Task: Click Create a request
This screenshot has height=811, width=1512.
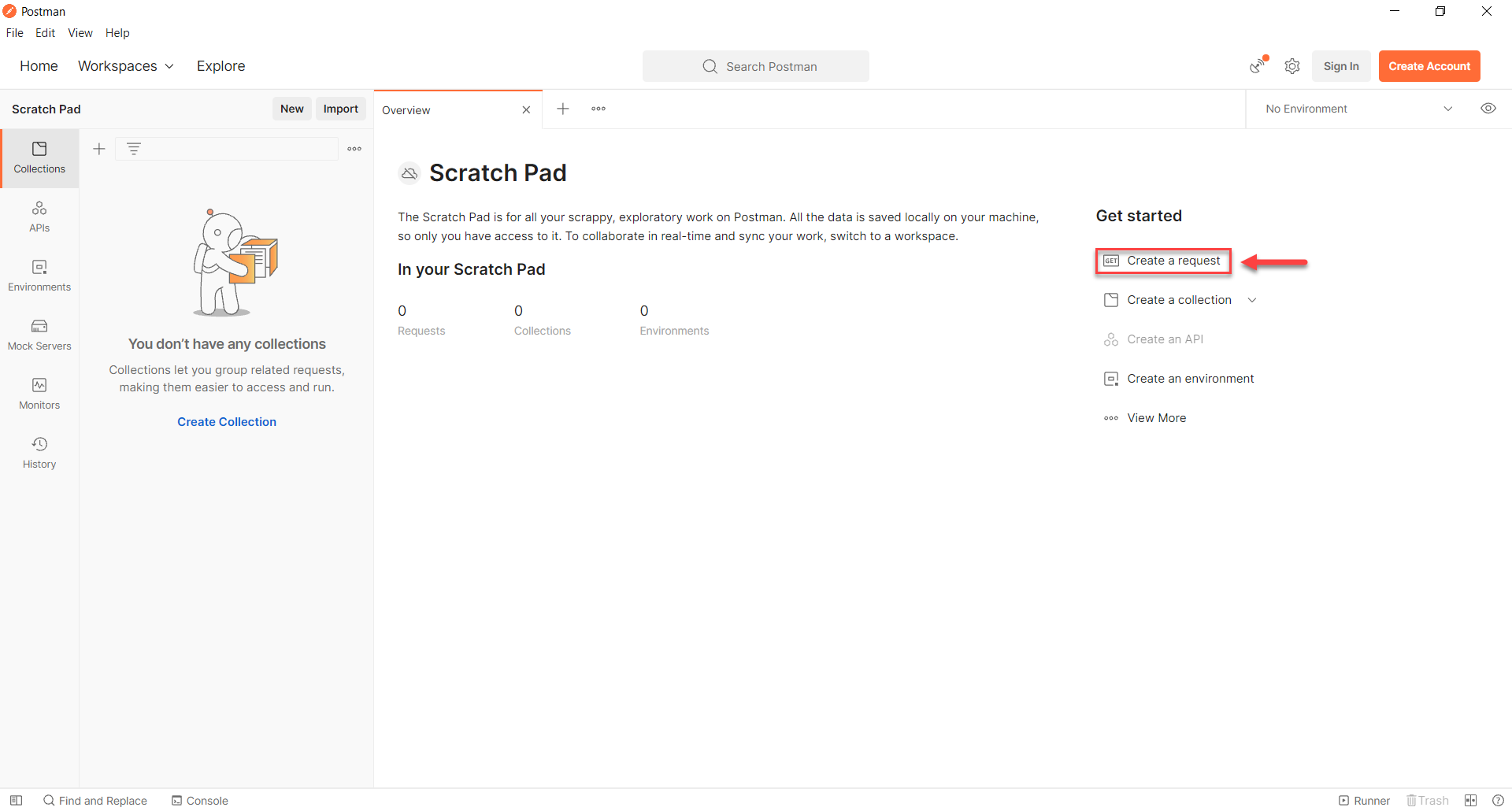Action: pyautogui.click(x=1162, y=261)
